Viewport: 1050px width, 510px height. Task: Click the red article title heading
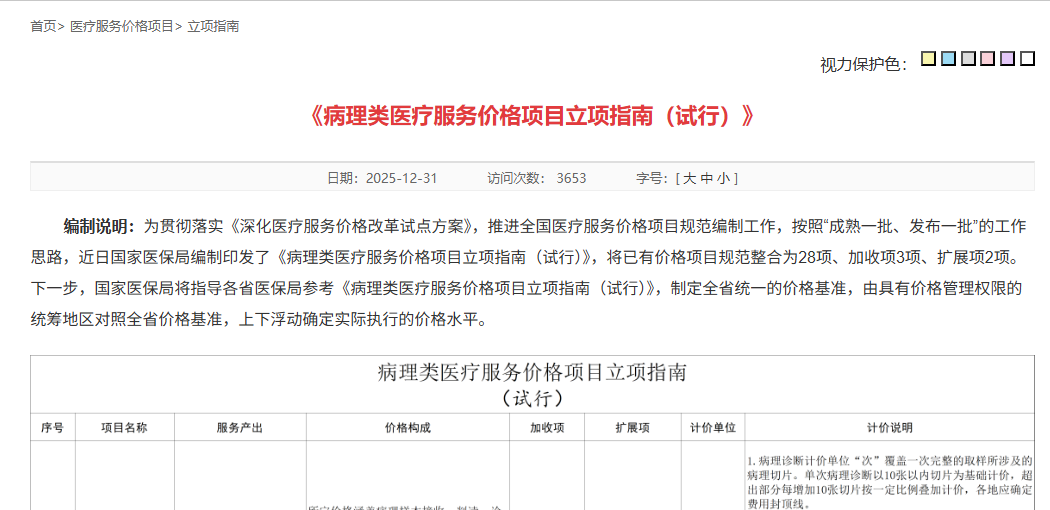click(x=532, y=116)
